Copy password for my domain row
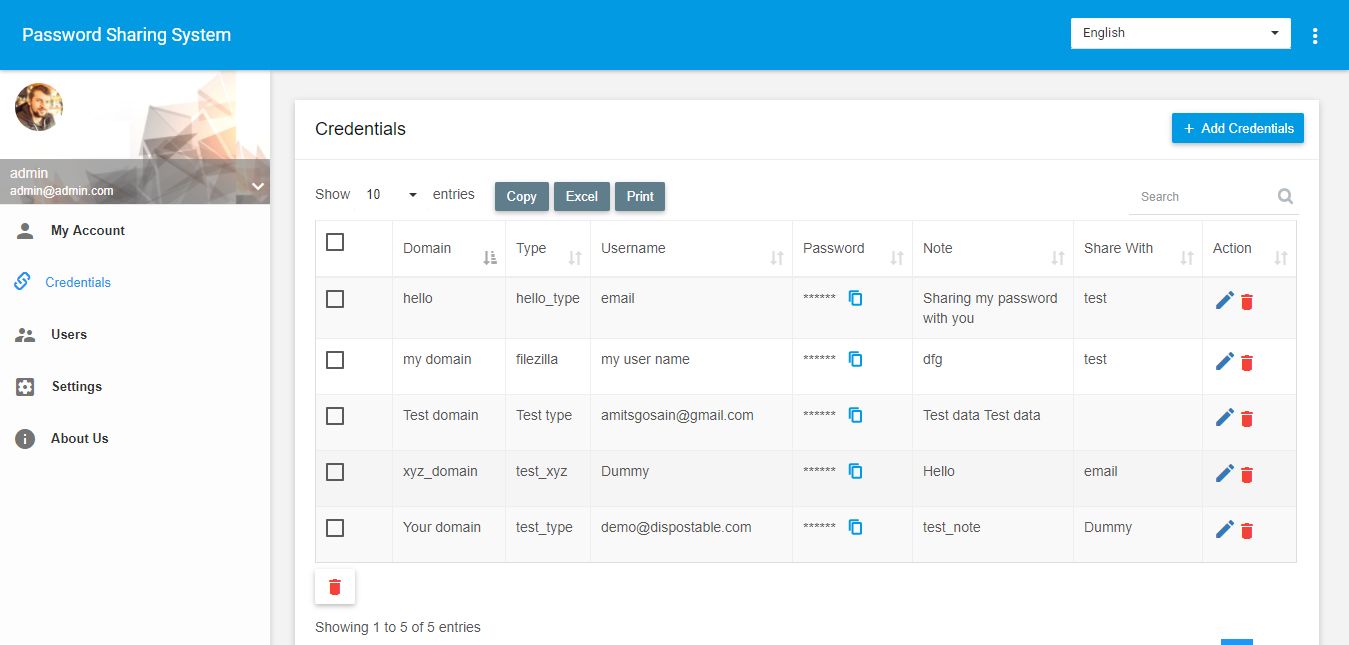Screen dimensions: 1349x645 point(856,359)
